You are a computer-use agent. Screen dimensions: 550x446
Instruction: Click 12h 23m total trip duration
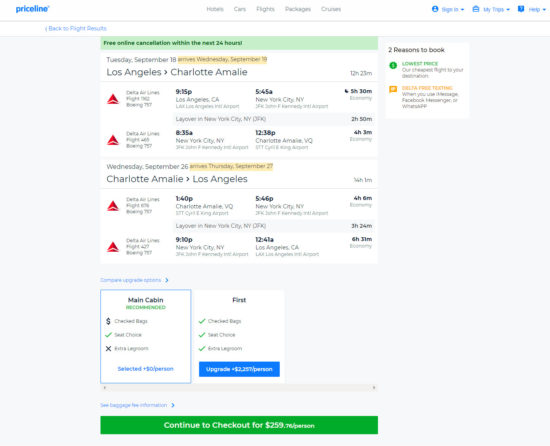[361, 73]
